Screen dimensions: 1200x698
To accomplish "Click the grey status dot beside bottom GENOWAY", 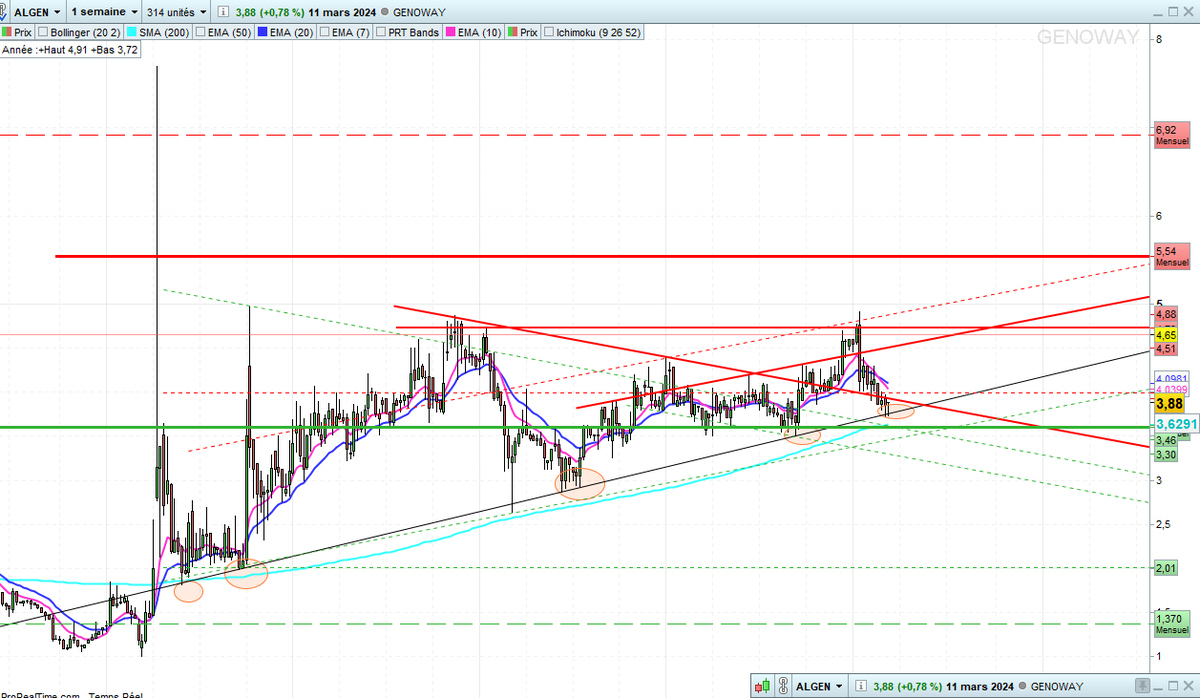I will pyautogui.click(x=1023, y=686).
